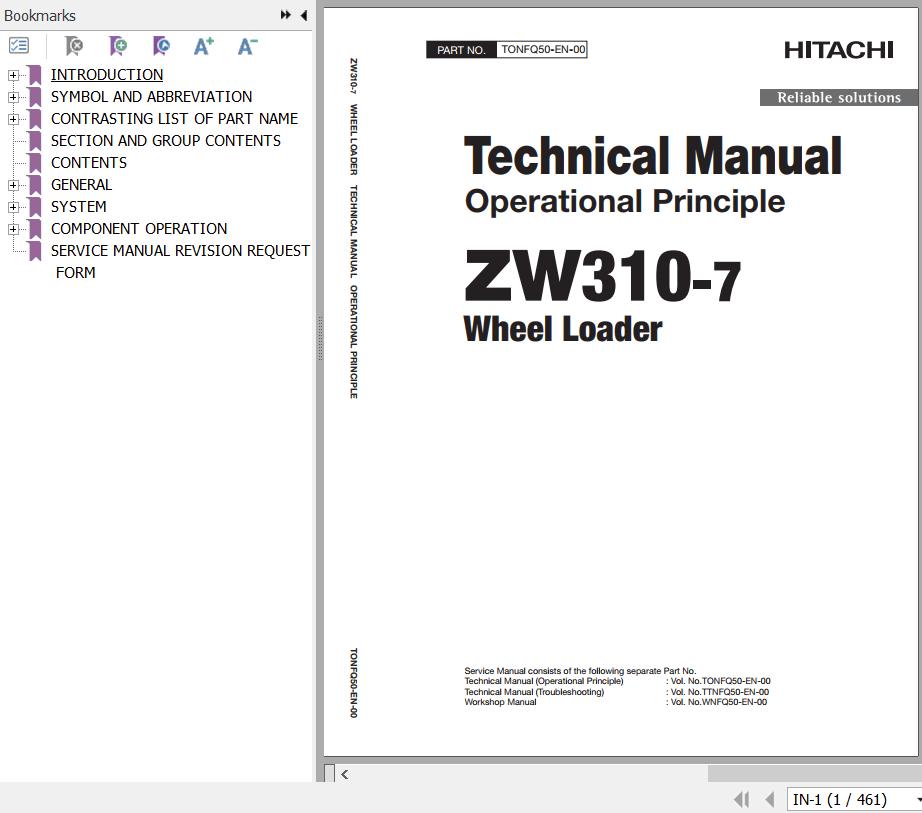This screenshot has width=922, height=813.
Task: Click the bookmark icon beside GENERAL
Action: click(35, 185)
